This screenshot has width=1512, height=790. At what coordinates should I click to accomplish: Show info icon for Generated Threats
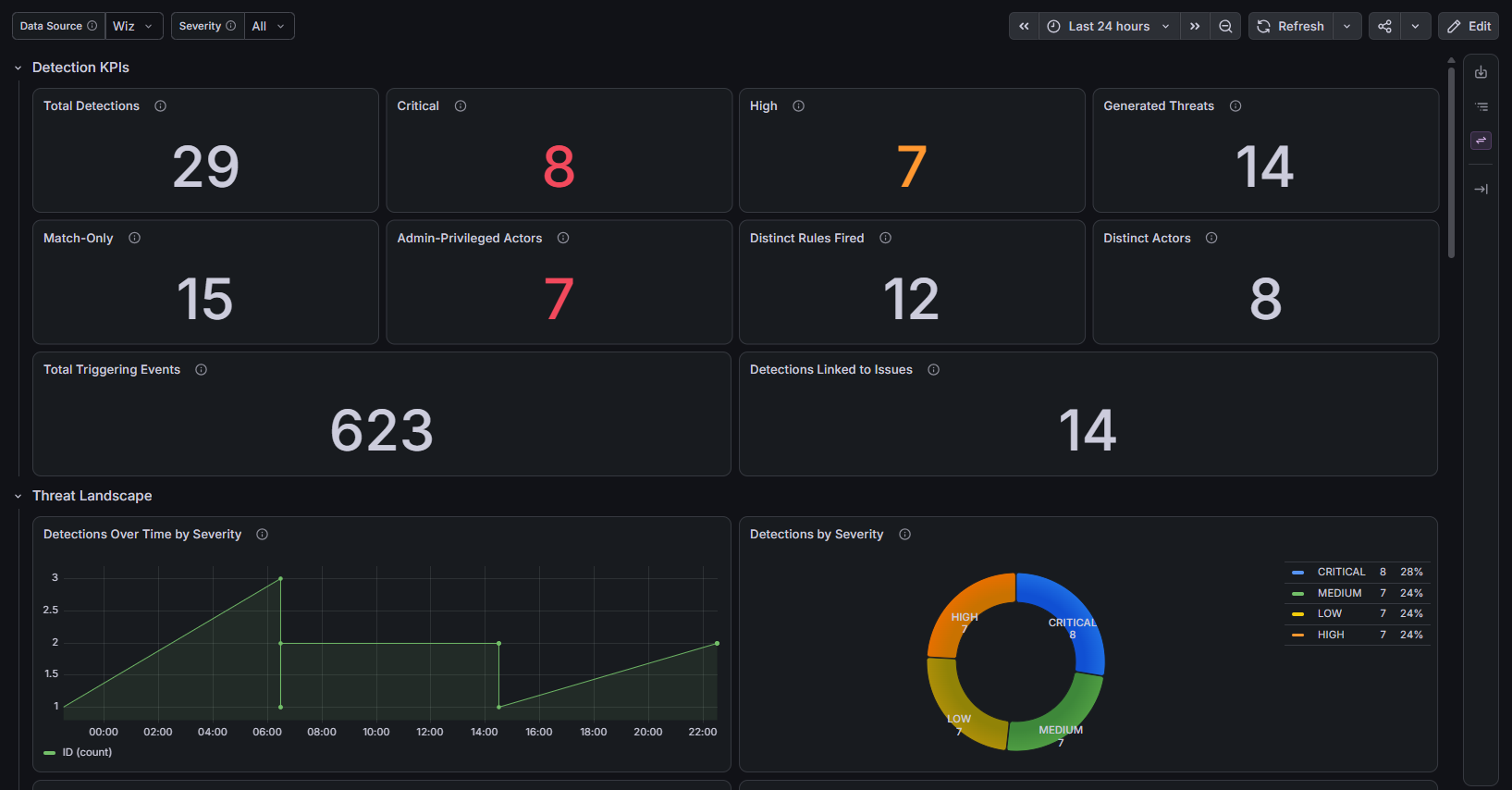point(1235,106)
